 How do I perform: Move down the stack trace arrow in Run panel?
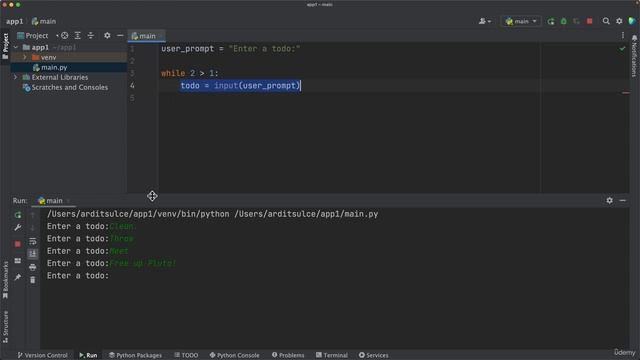[x=33, y=228]
